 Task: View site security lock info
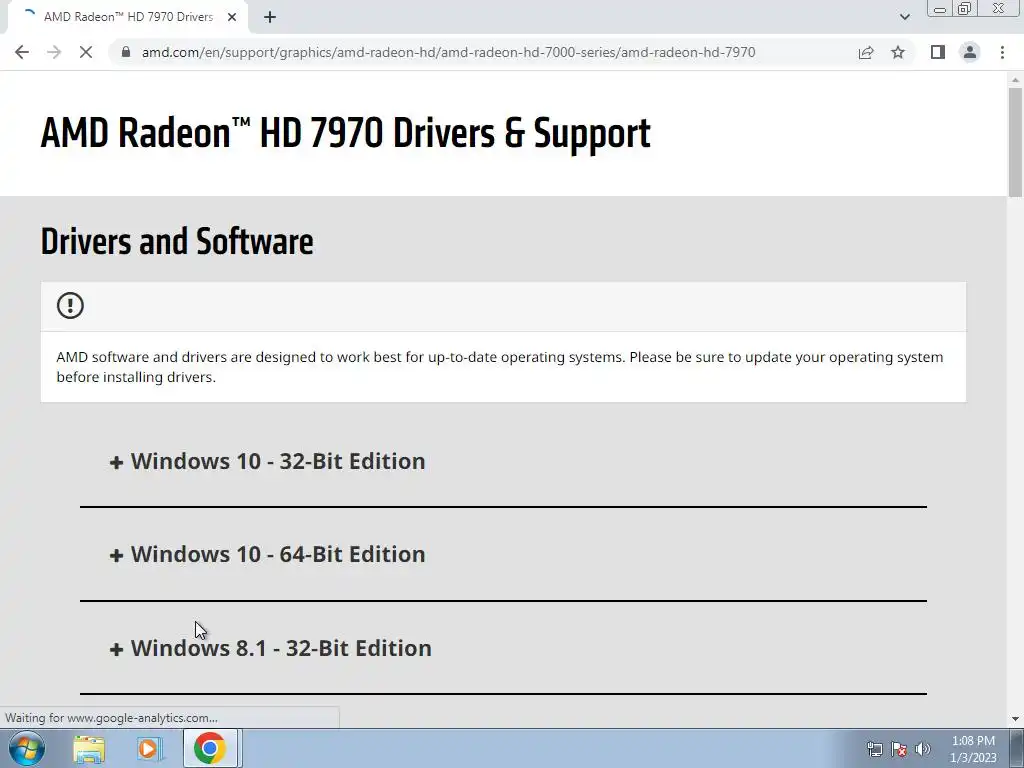(126, 52)
